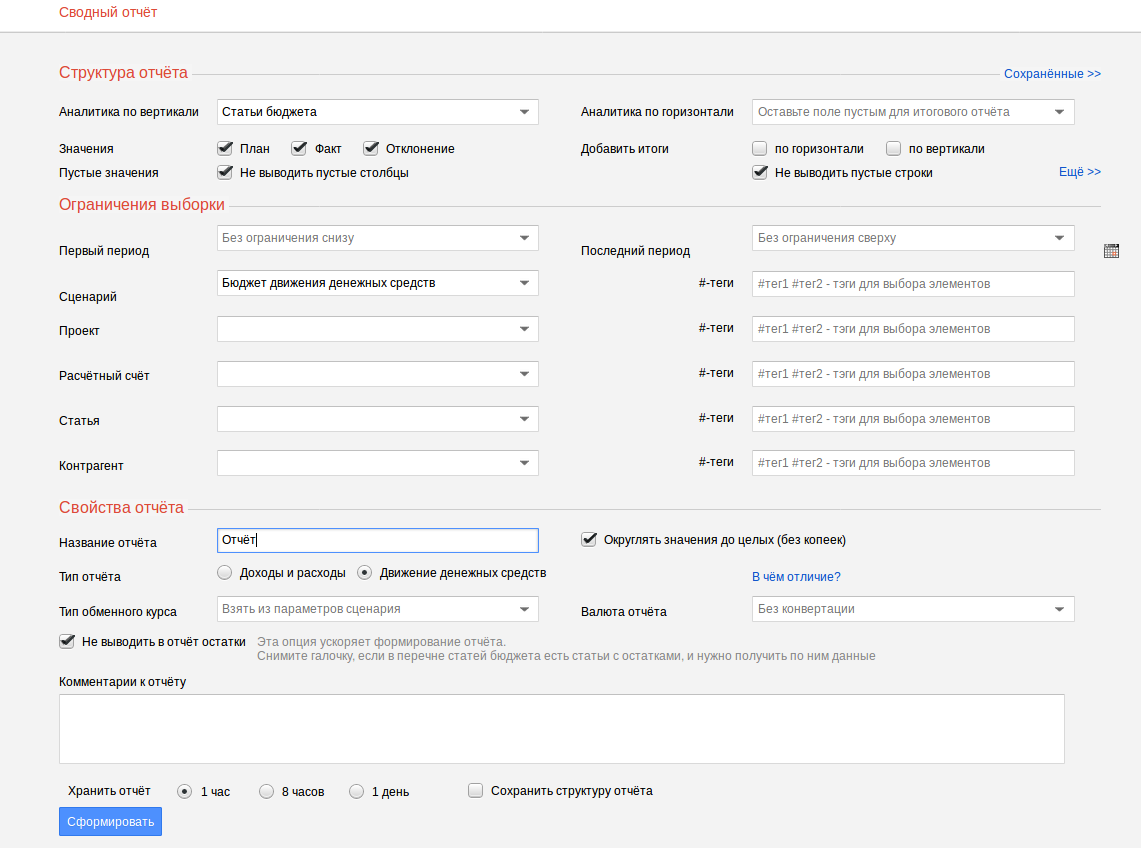Enable totals по горизонтали checkbox
The image size is (1141, 848).
(760, 148)
